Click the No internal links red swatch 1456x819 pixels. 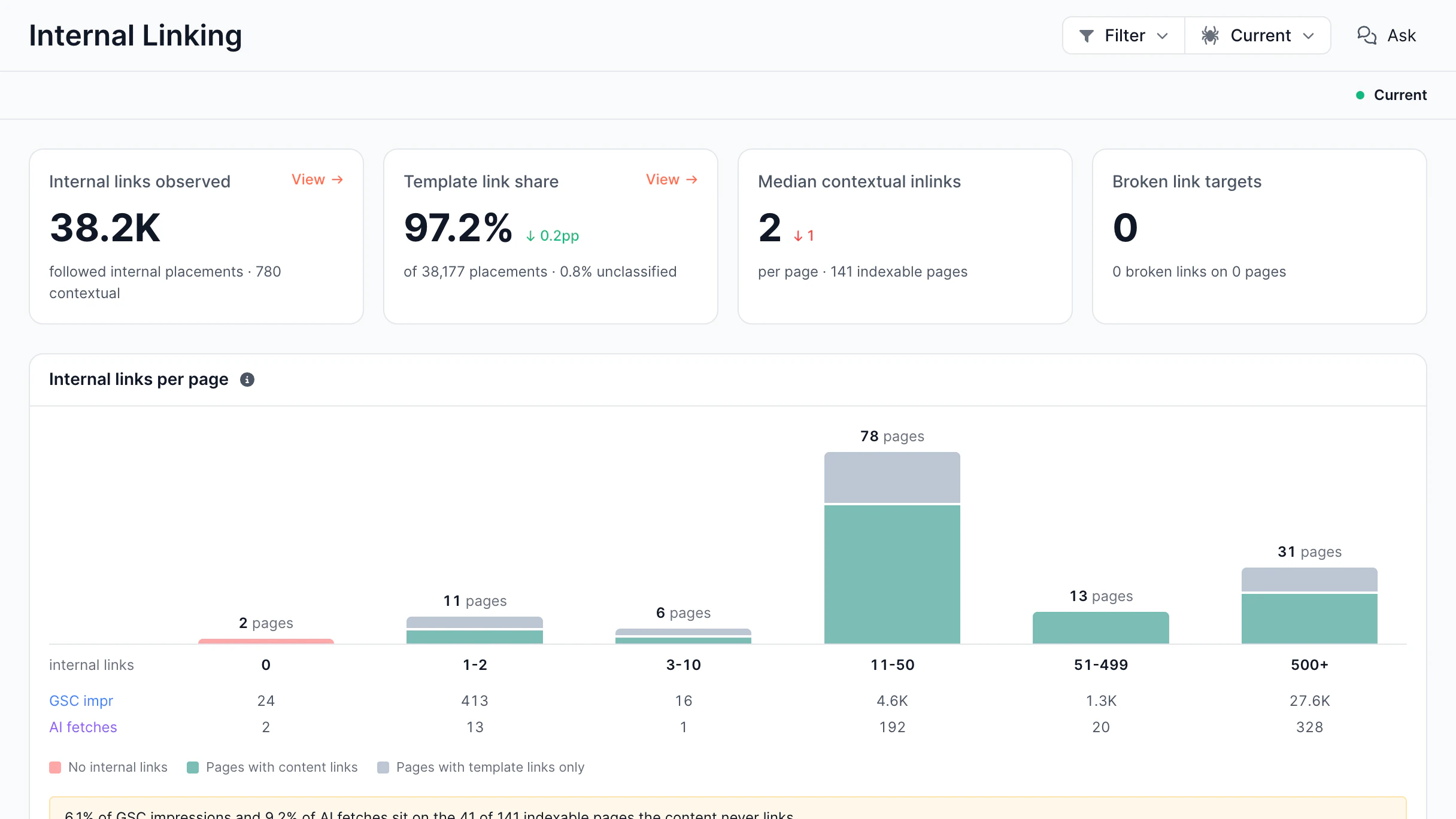55,768
